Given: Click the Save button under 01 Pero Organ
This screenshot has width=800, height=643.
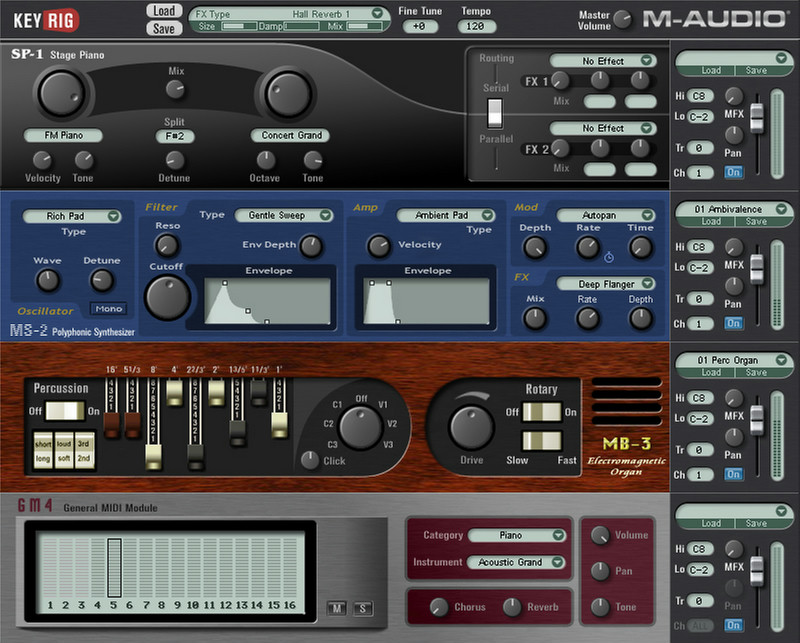Looking at the screenshot, I should [x=756, y=372].
